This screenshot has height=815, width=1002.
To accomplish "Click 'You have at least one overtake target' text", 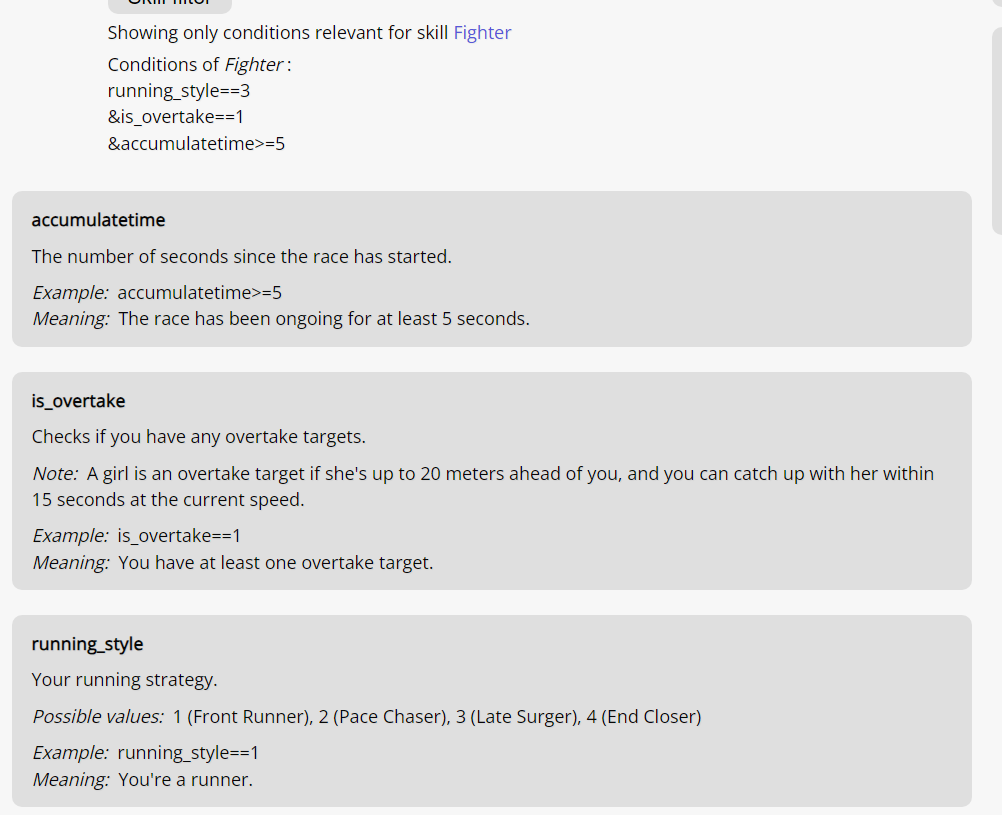I will [275, 563].
